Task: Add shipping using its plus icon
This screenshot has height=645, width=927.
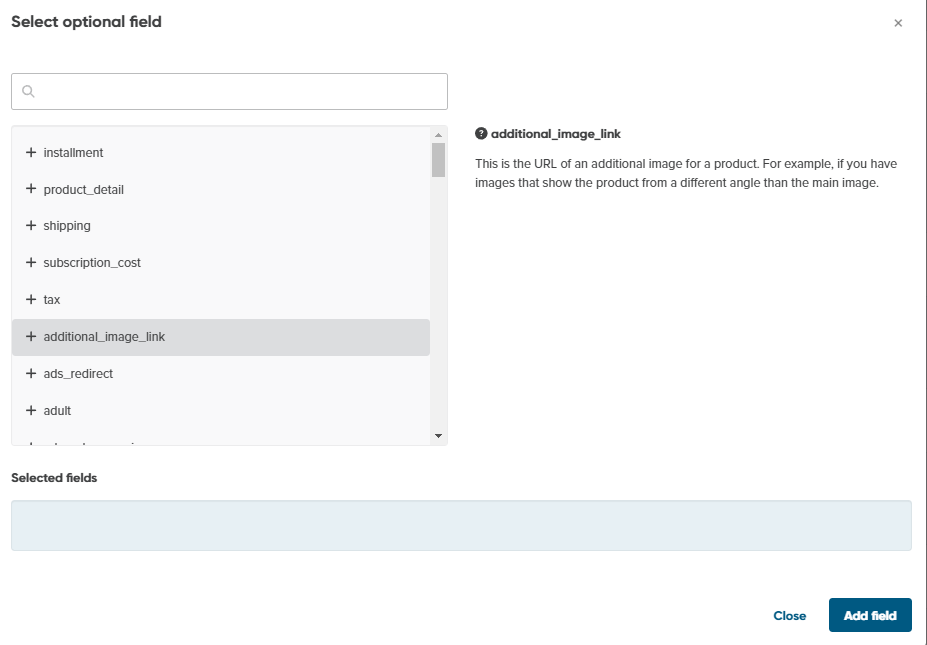Action: click(x=31, y=226)
